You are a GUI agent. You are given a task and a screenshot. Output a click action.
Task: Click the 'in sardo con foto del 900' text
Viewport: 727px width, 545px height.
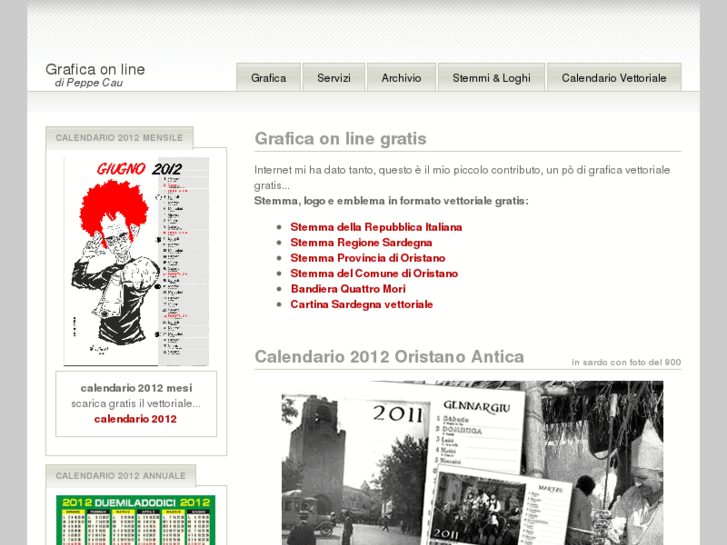pyautogui.click(x=626, y=362)
